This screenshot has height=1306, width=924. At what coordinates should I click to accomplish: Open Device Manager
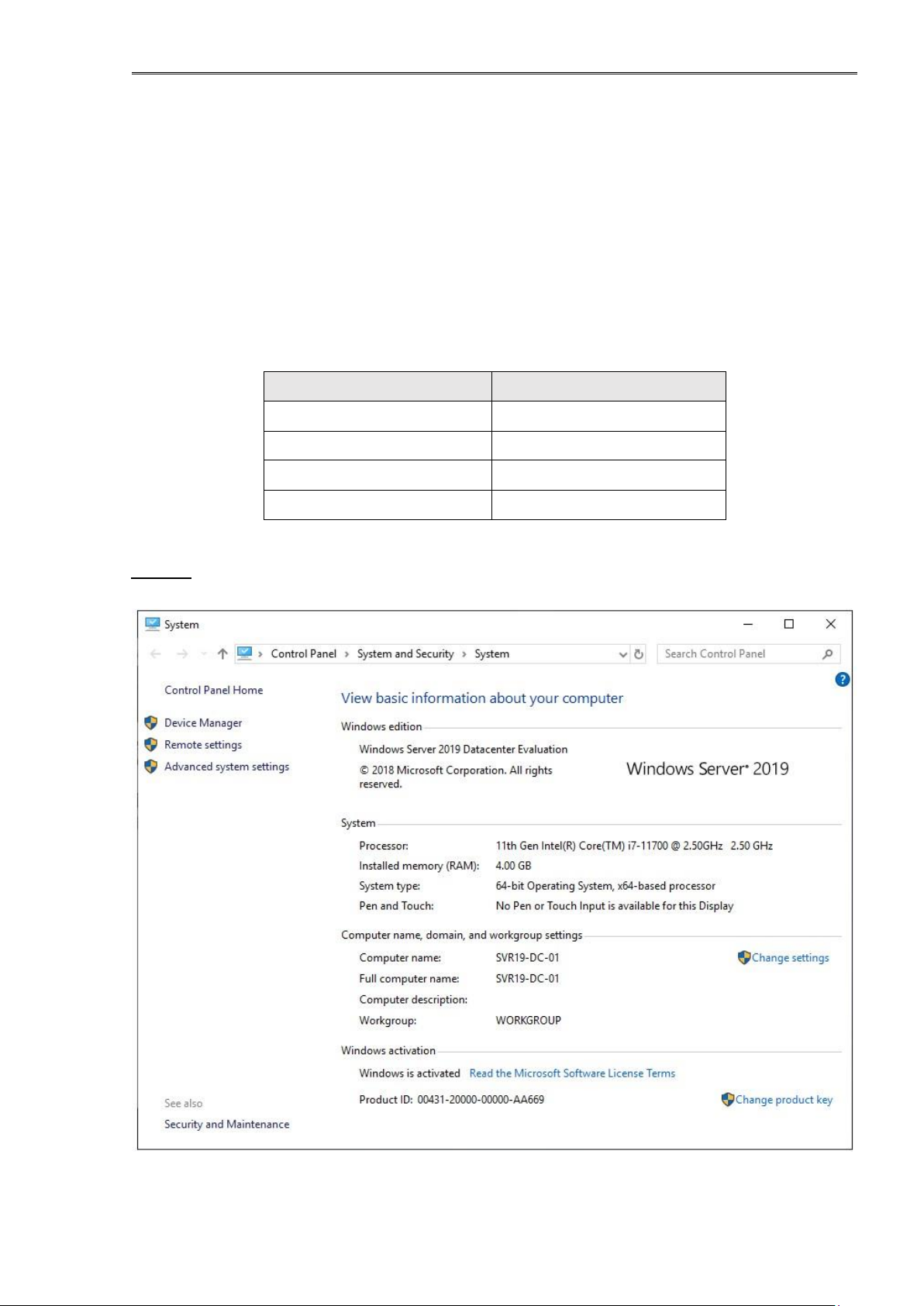pos(203,723)
